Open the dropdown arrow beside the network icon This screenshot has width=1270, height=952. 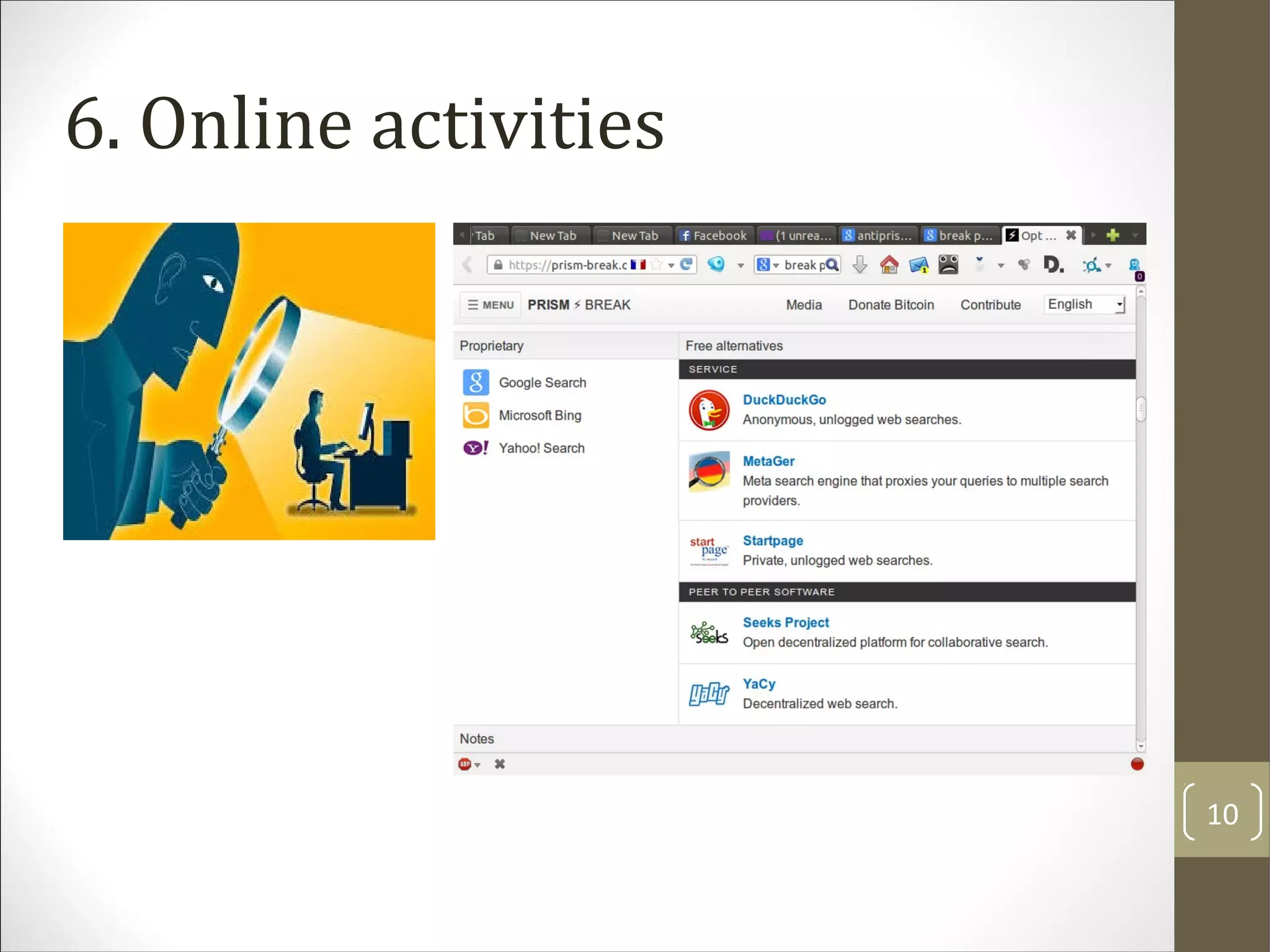1108,265
